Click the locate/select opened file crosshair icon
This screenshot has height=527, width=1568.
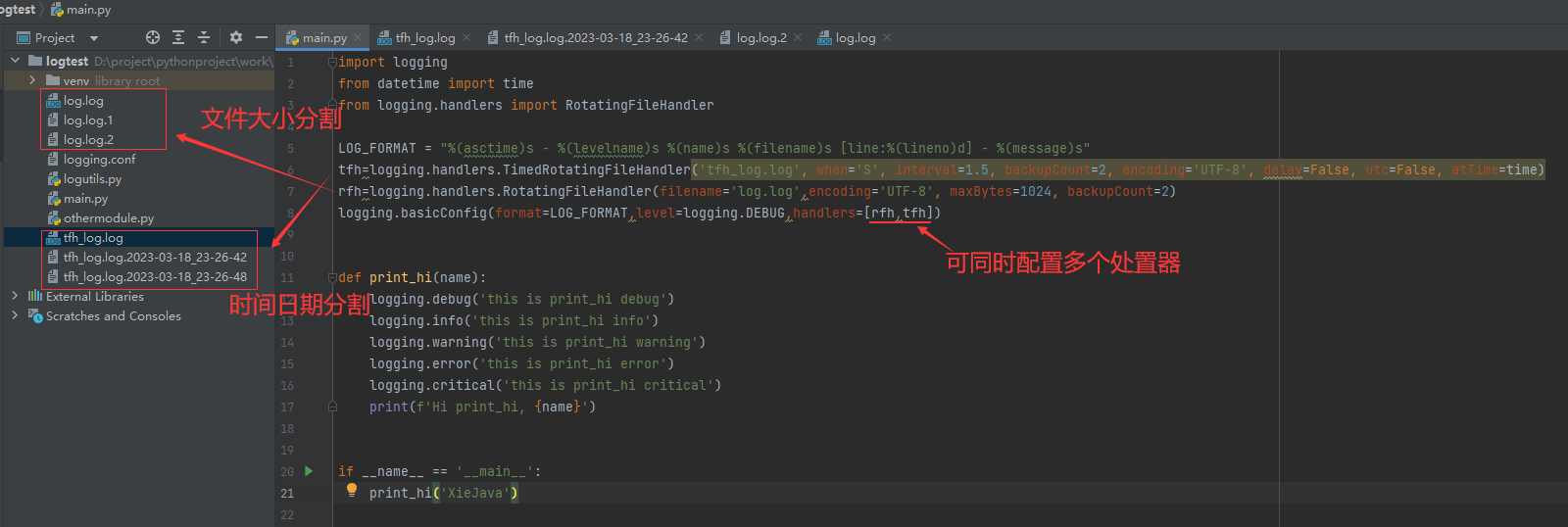point(153,37)
